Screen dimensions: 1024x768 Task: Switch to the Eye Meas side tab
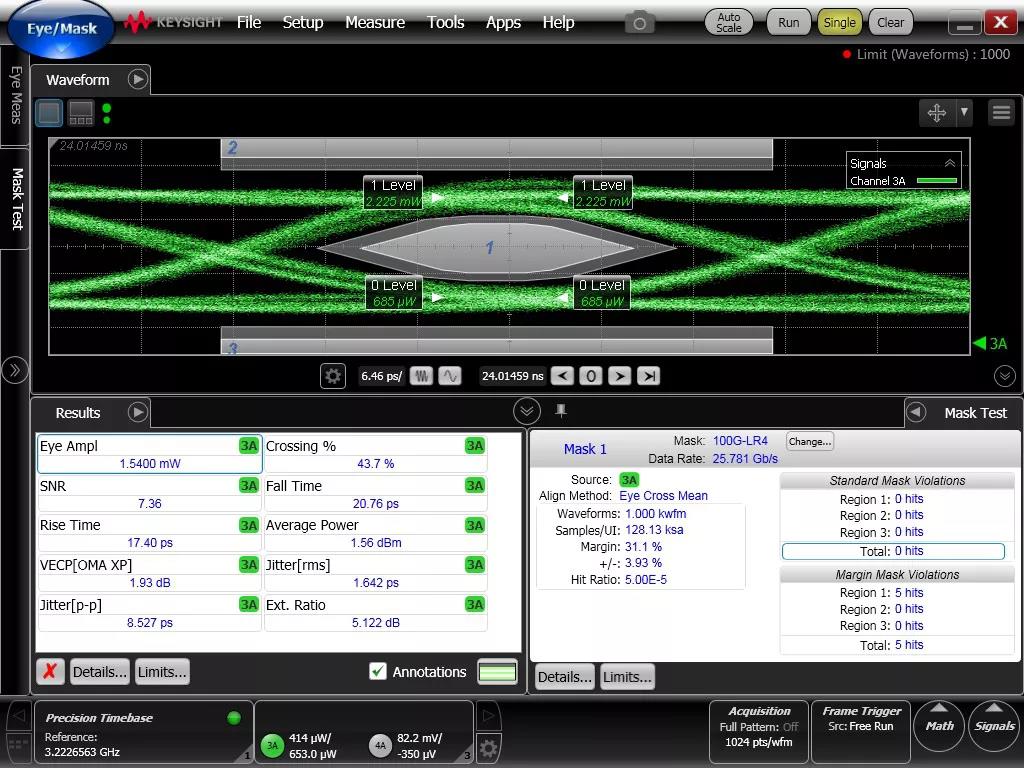click(16, 95)
